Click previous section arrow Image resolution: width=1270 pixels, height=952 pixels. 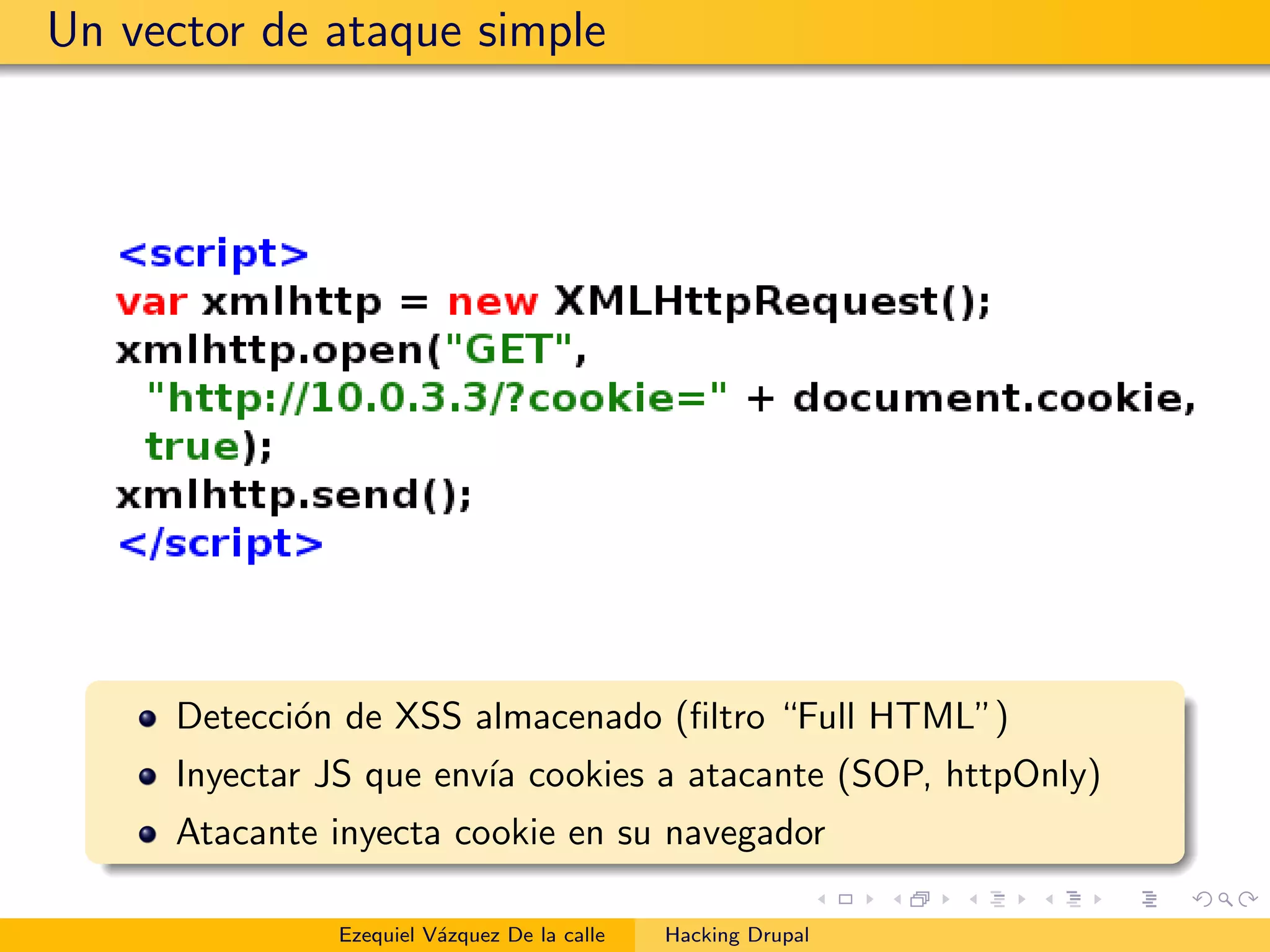[x=1049, y=899]
